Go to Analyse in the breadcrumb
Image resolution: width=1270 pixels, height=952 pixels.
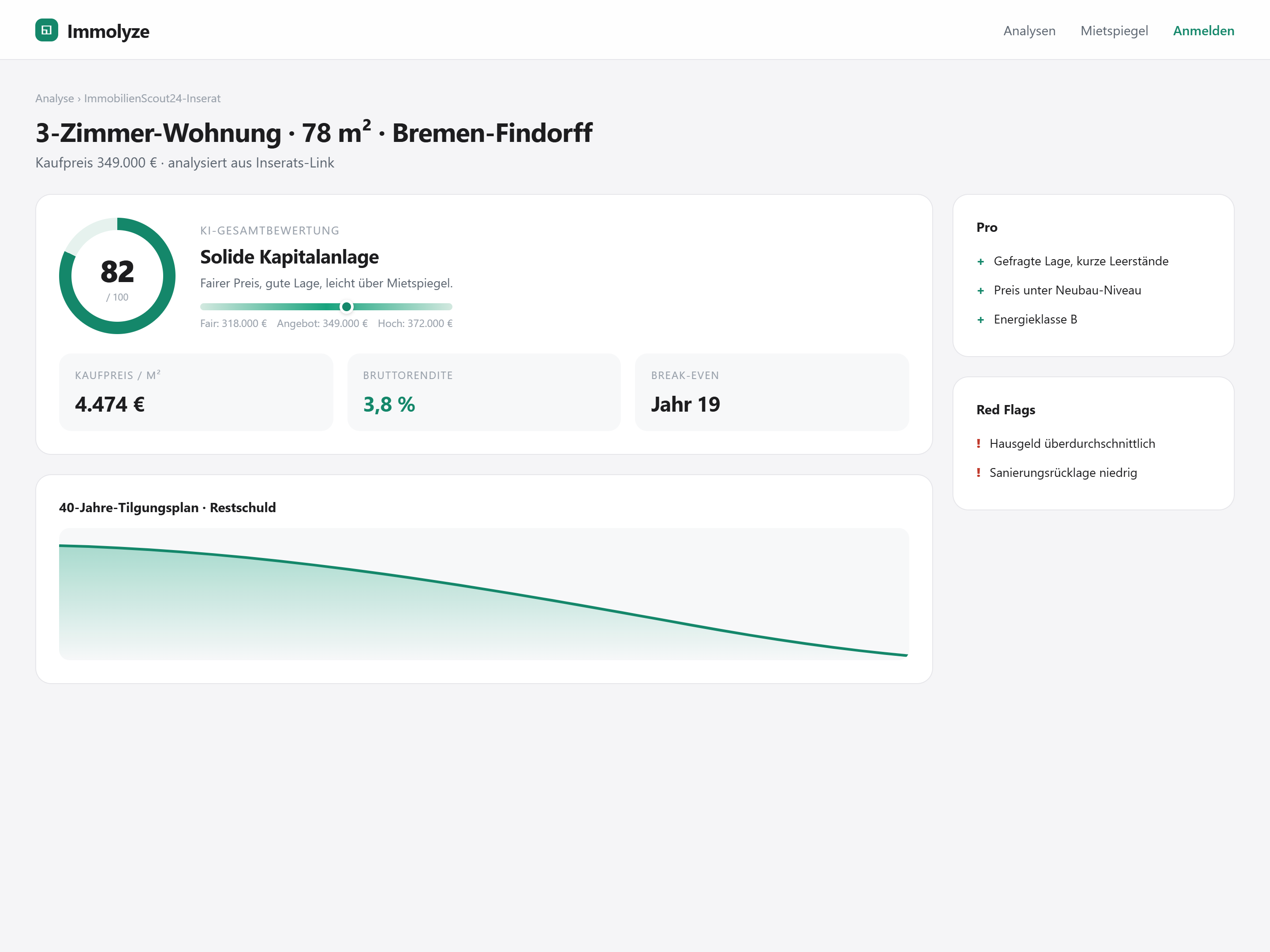(x=55, y=98)
